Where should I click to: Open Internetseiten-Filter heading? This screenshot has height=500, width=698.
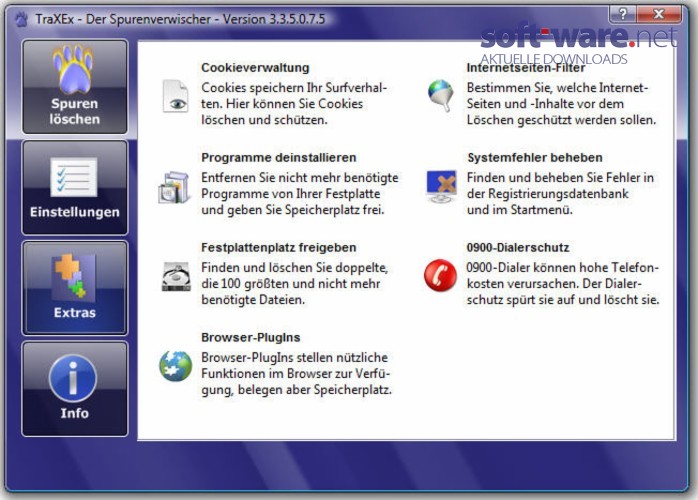click(x=526, y=68)
